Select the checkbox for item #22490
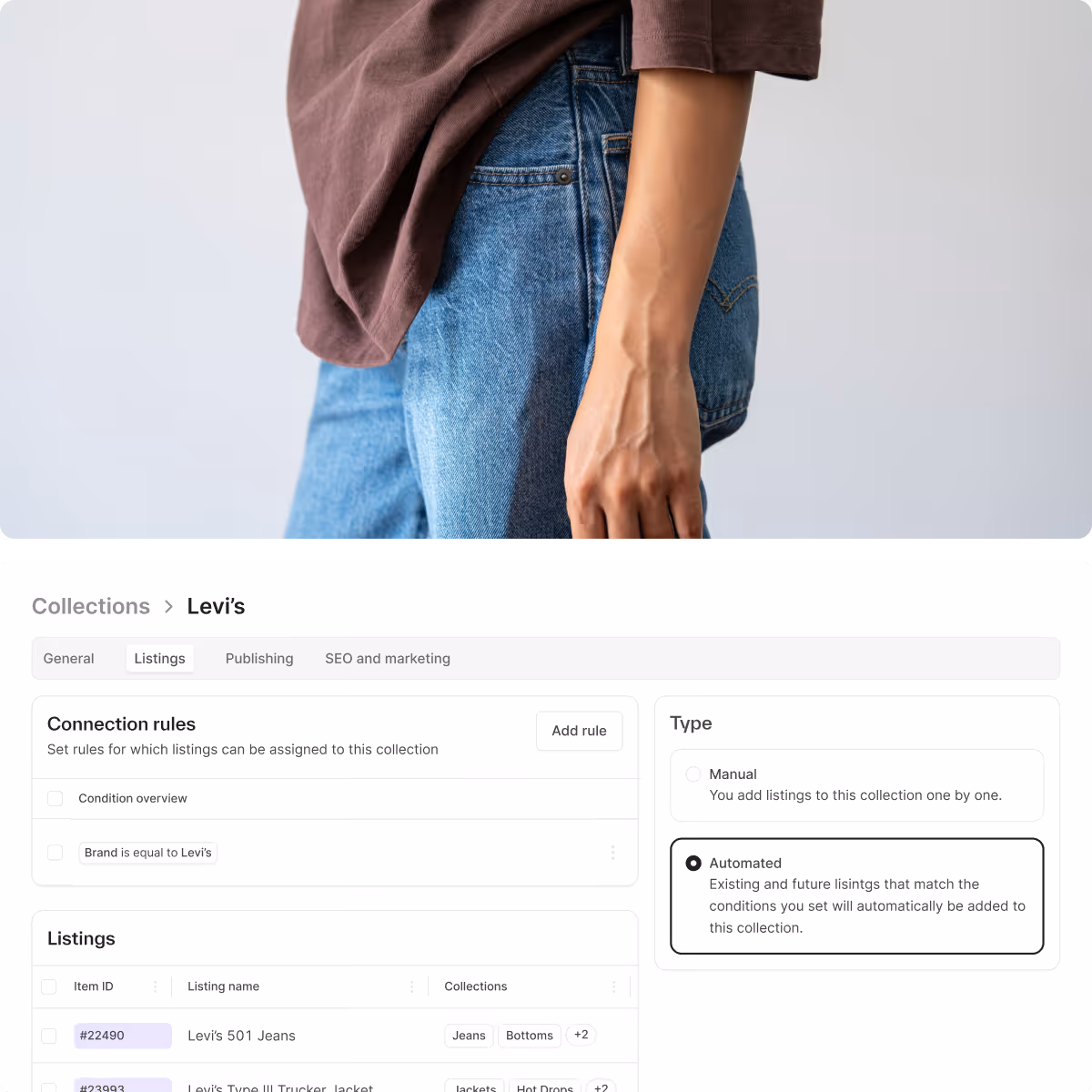This screenshot has height=1092, width=1092. coord(49,1036)
